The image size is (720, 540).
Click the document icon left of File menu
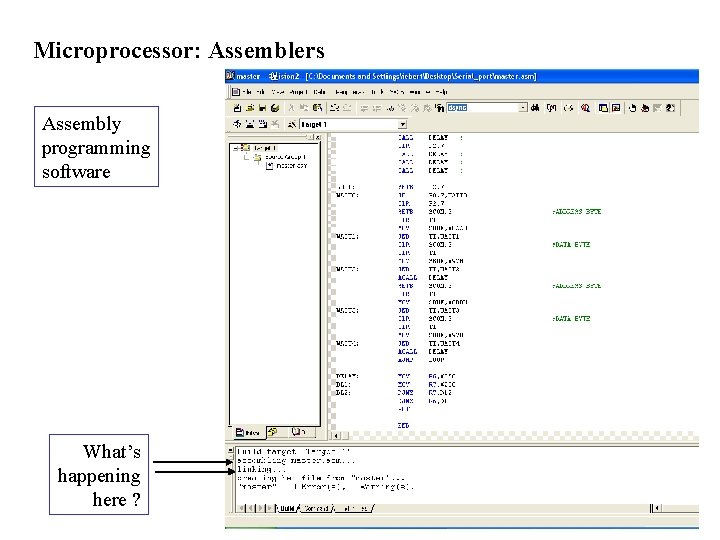coord(236,92)
